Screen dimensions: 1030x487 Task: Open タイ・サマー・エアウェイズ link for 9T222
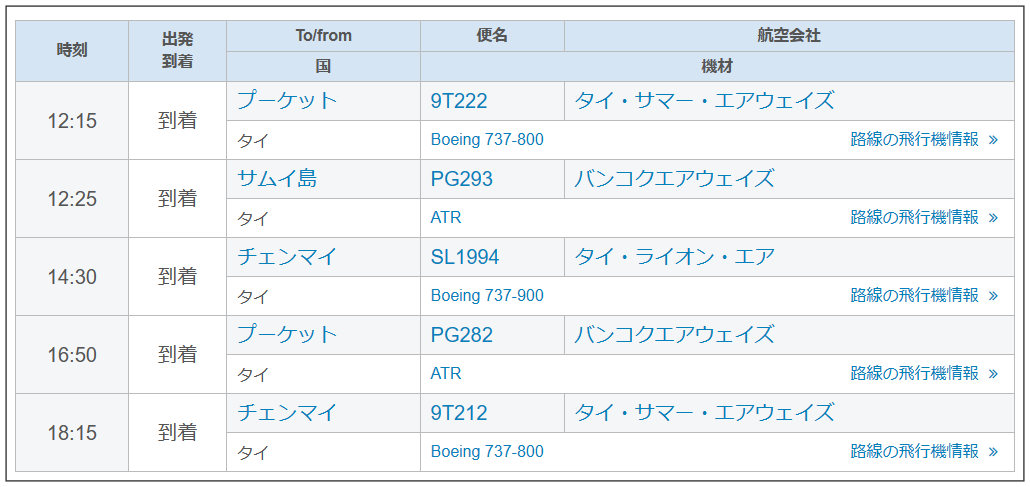[704, 101]
